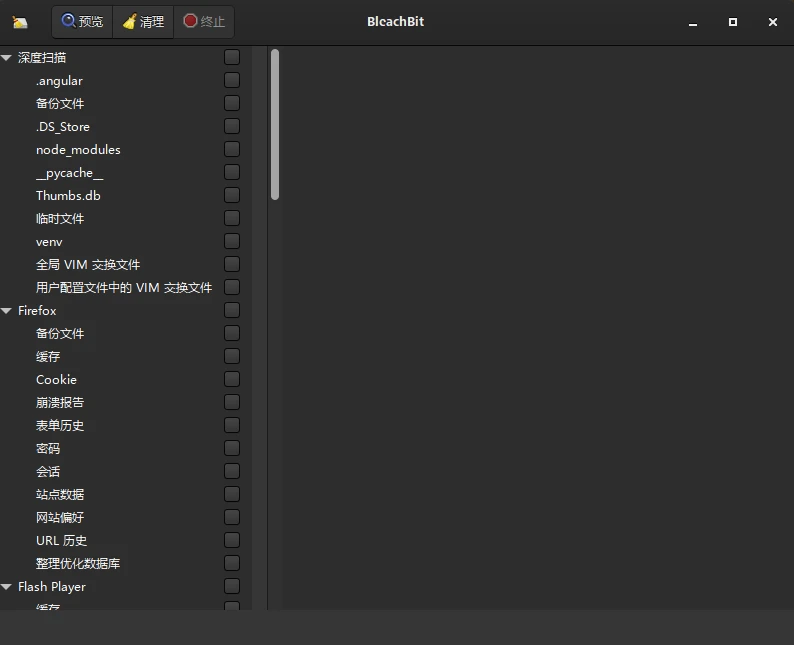Select the 站点数据 row label
Viewport: 794px width, 645px height.
tap(60, 495)
